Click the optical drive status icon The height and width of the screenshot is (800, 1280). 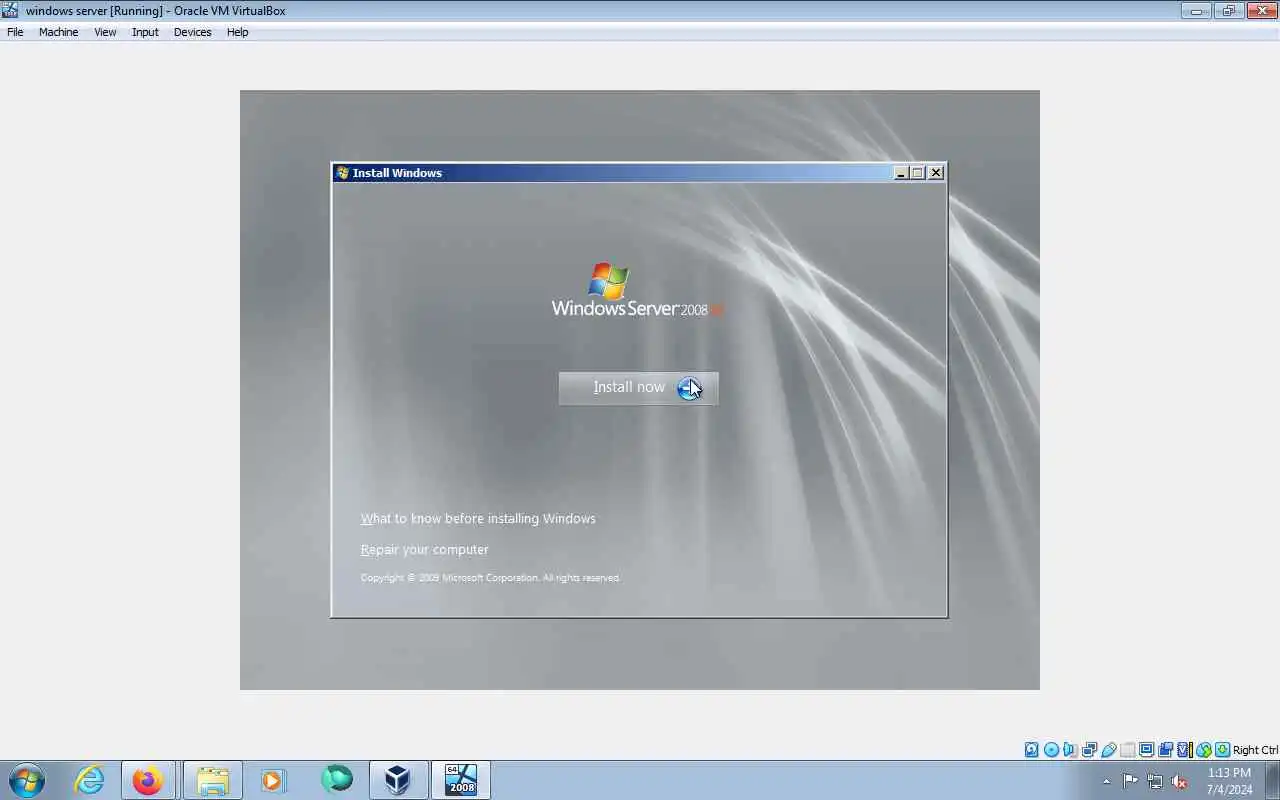(1051, 750)
